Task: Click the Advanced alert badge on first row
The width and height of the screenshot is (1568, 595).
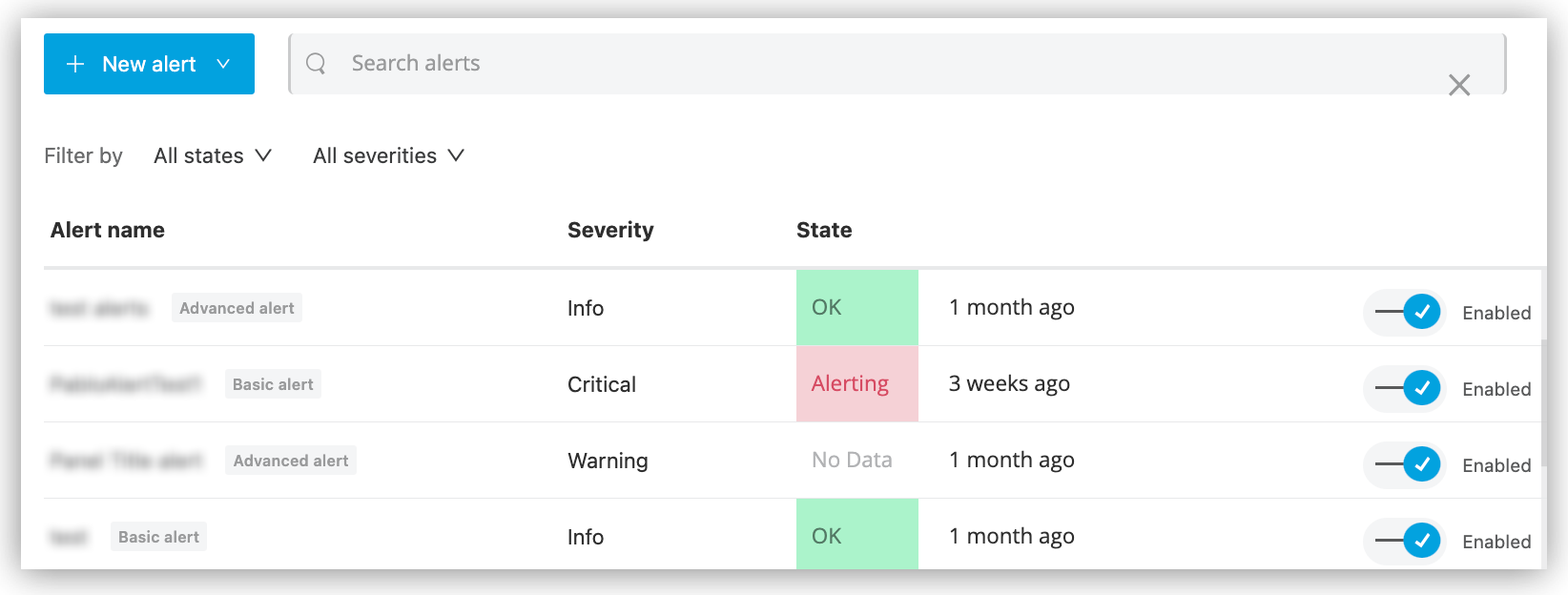Action: pos(236,307)
